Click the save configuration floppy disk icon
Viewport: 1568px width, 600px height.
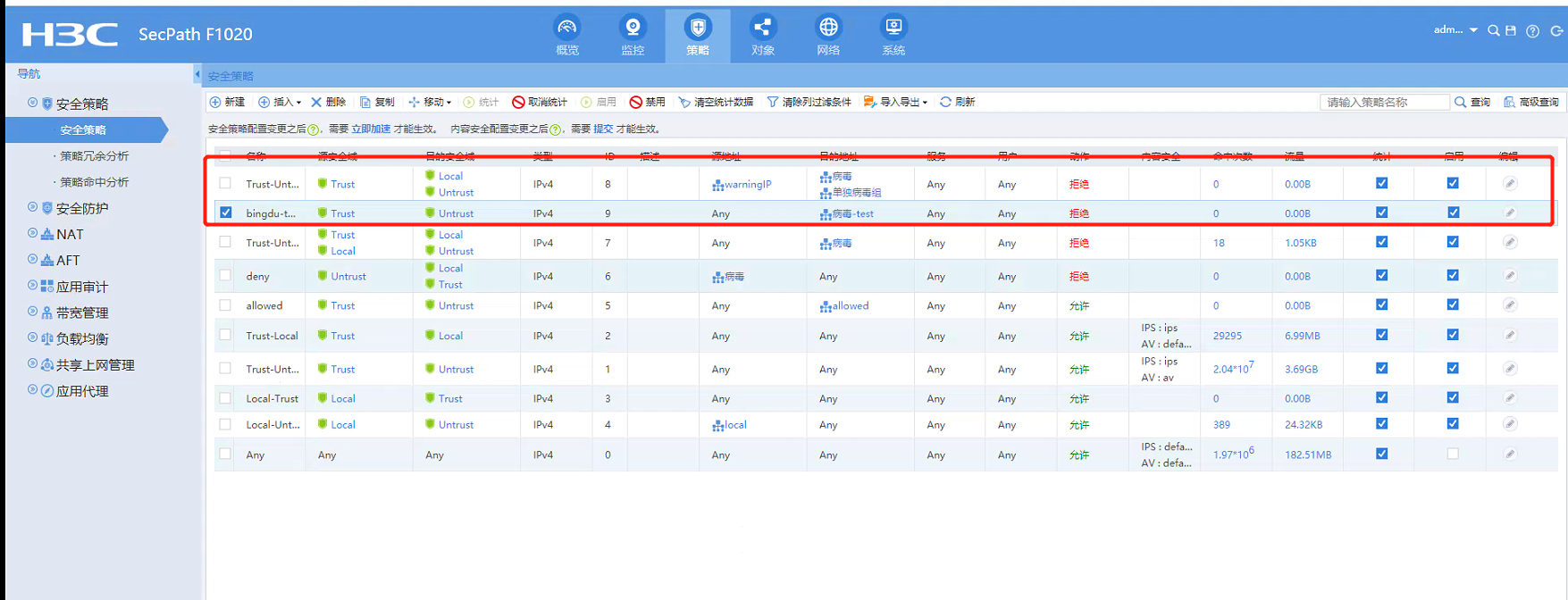pyautogui.click(x=1511, y=30)
